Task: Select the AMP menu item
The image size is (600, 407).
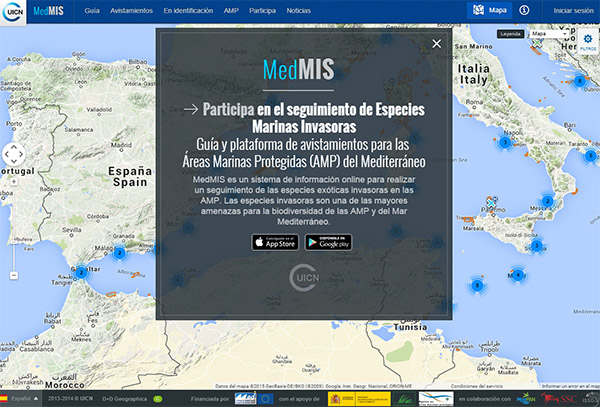Action: pyautogui.click(x=231, y=11)
